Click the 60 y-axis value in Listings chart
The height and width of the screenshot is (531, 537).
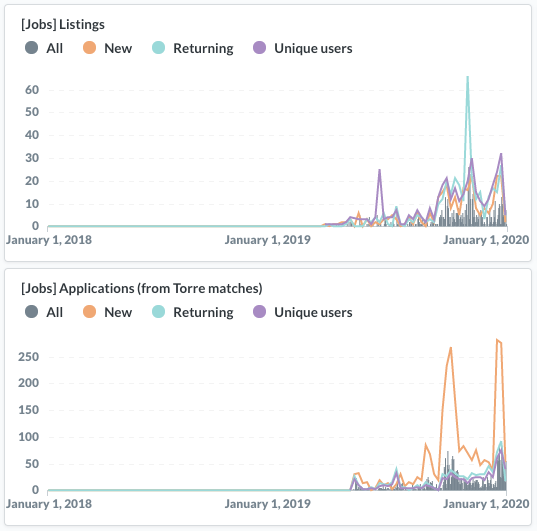[x=32, y=90]
